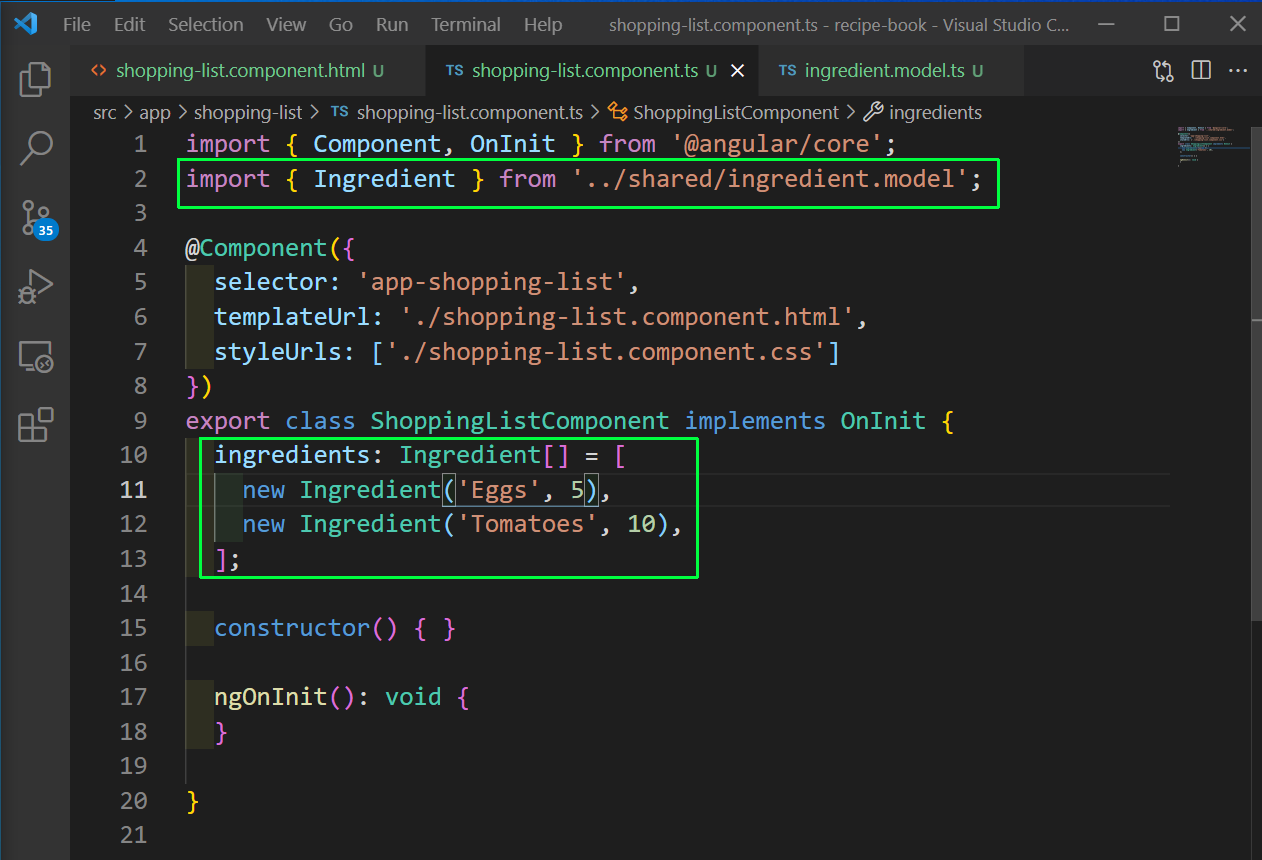Split the editor to the right

[x=1201, y=71]
